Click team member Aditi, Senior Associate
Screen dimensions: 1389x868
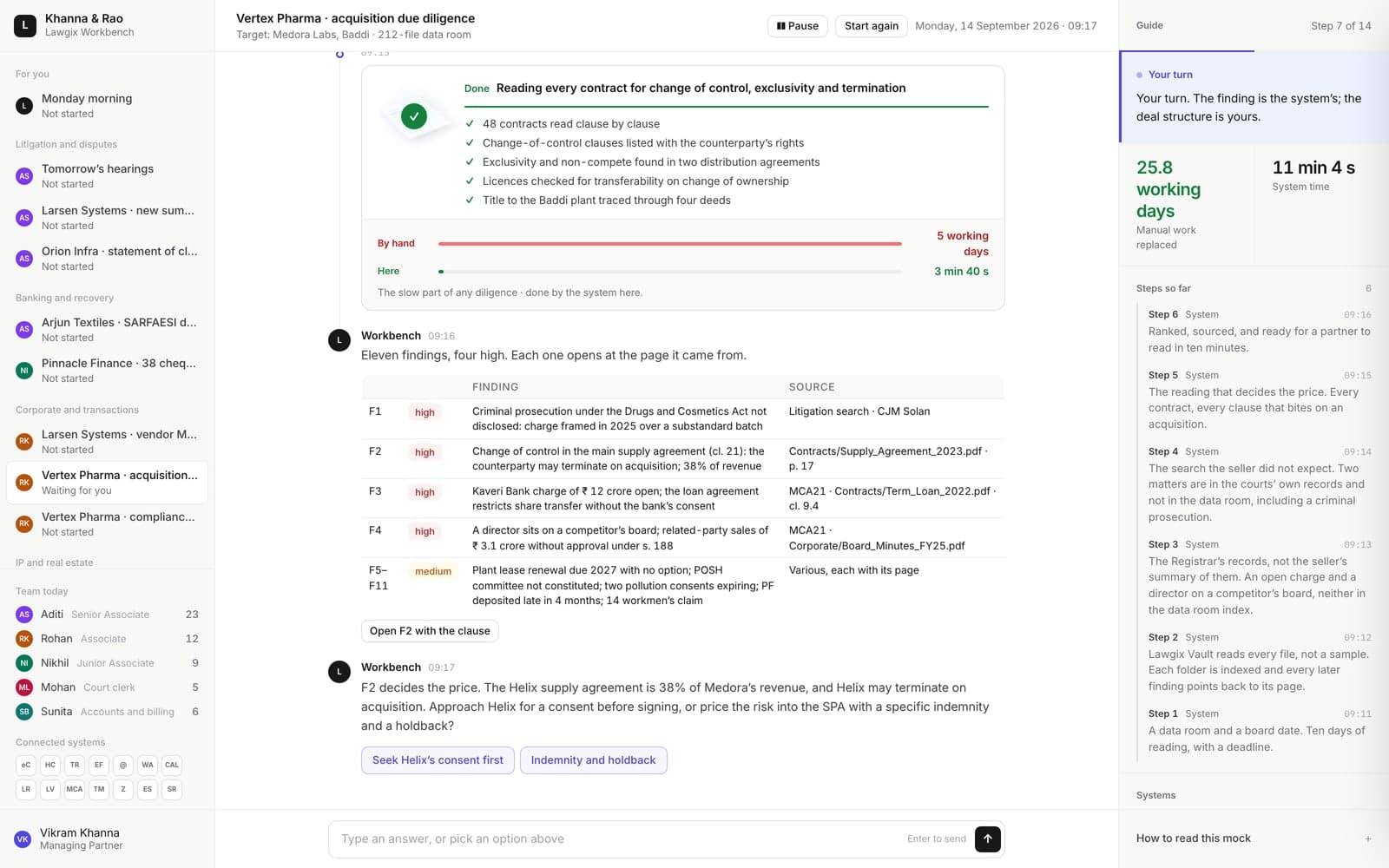(107, 615)
